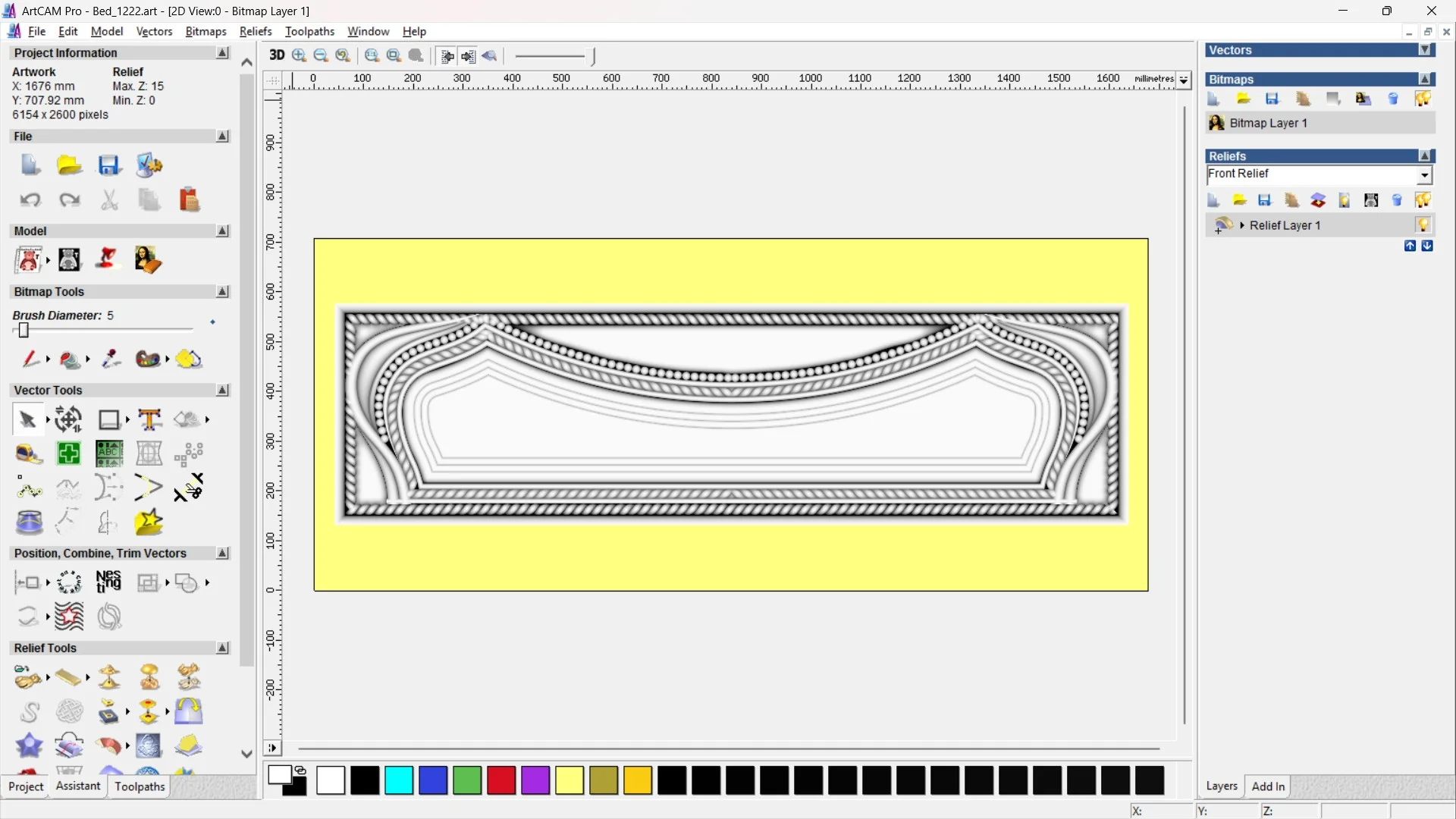Toggle Relief Layer 1 visibility light bulb

(x=1423, y=225)
